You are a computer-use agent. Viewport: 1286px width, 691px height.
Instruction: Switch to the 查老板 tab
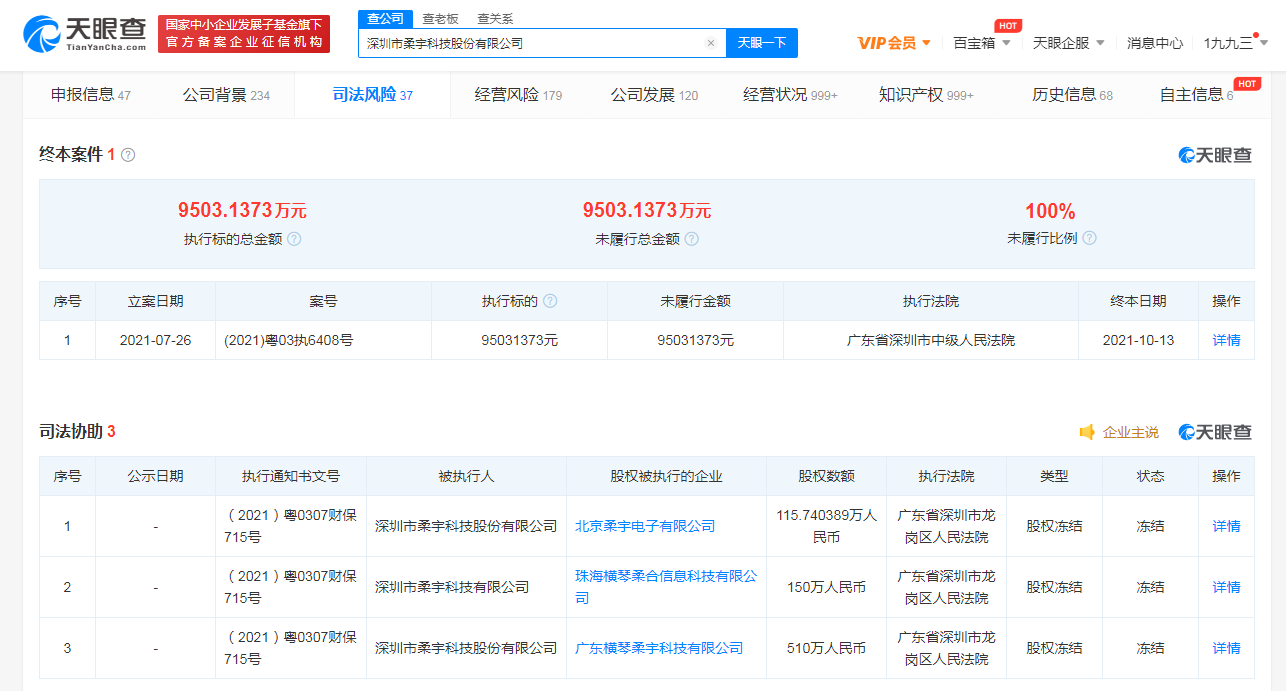[440, 18]
